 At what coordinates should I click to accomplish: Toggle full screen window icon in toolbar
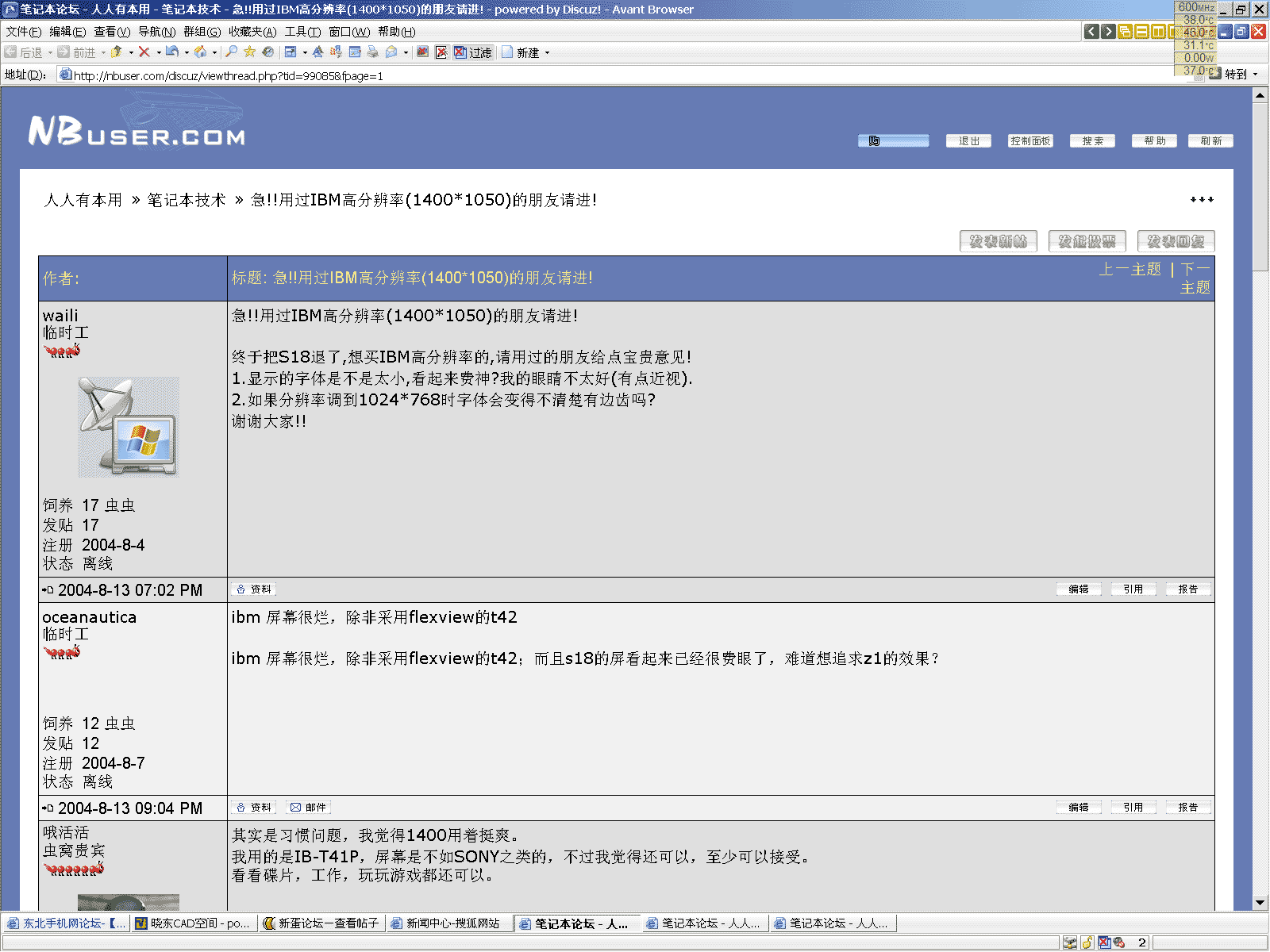(291, 52)
